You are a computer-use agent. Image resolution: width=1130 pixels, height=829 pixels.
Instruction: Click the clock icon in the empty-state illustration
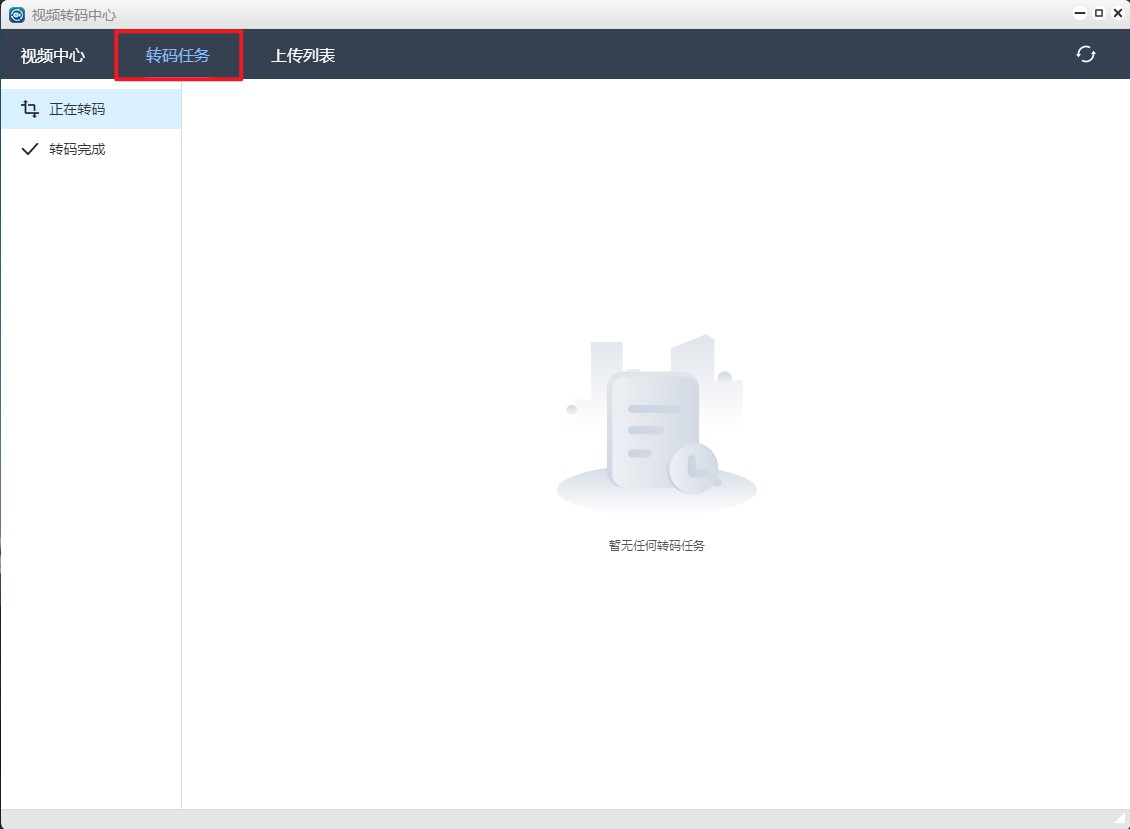coord(694,468)
